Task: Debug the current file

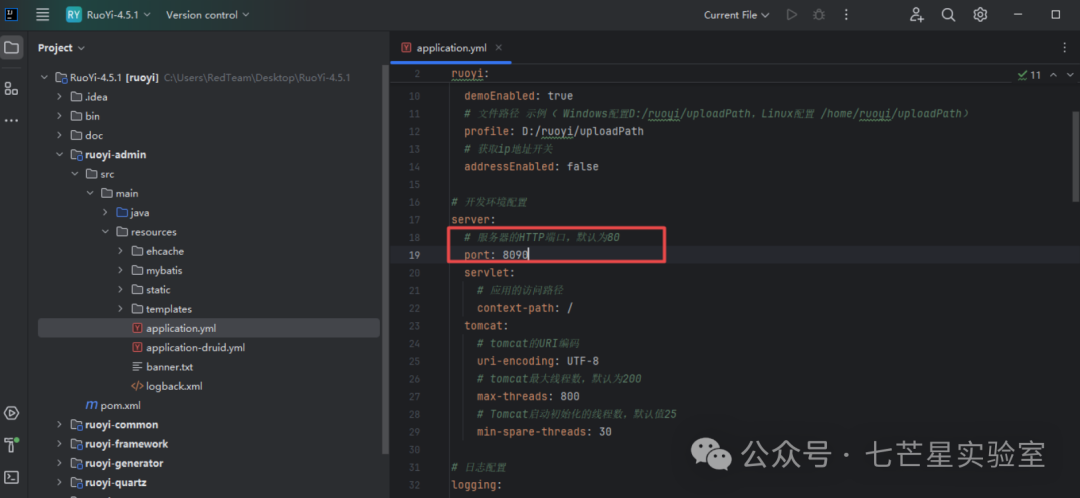Action: 818,14
